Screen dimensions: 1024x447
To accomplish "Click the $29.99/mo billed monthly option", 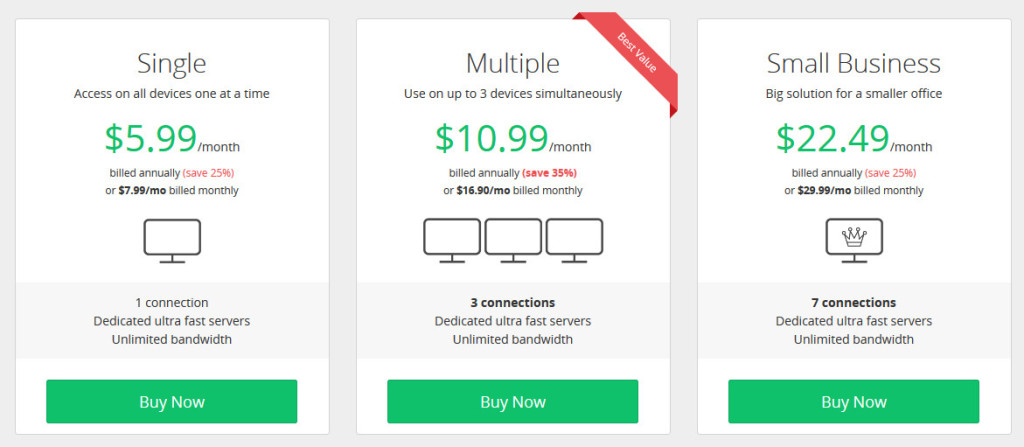I will (x=854, y=191).
